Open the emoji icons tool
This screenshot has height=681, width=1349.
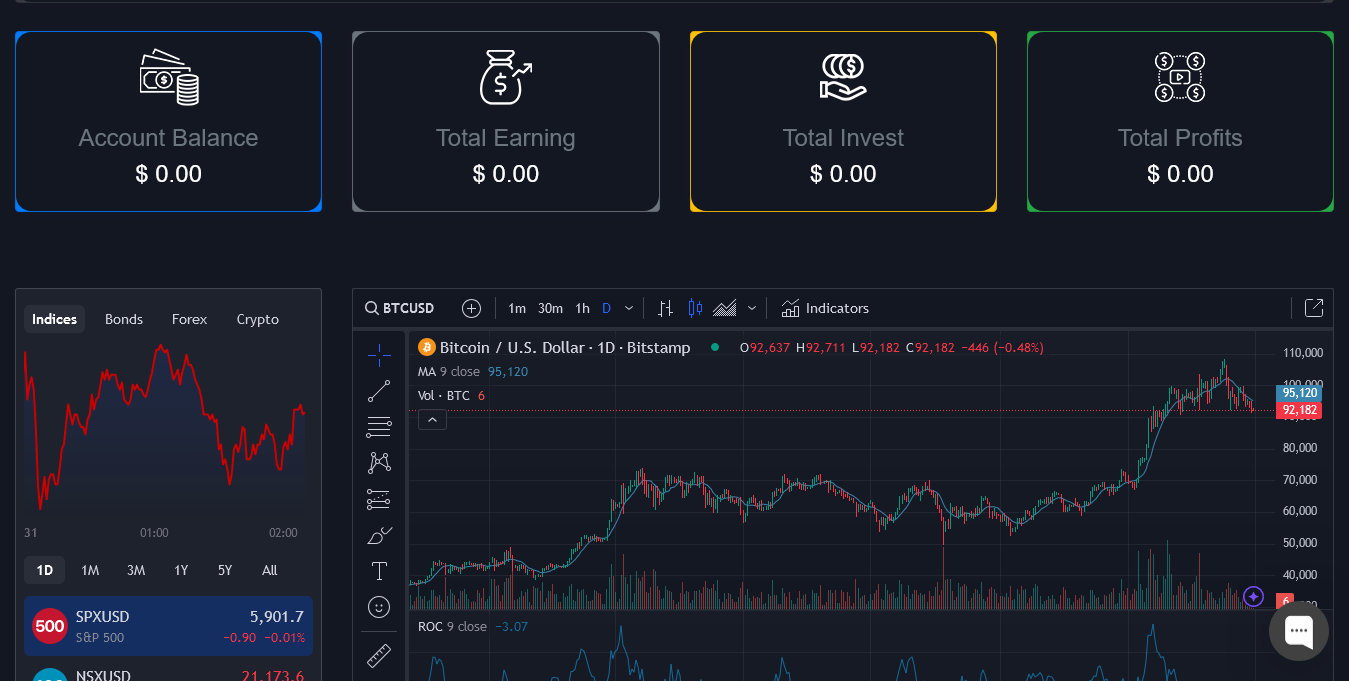click(379, 607)
